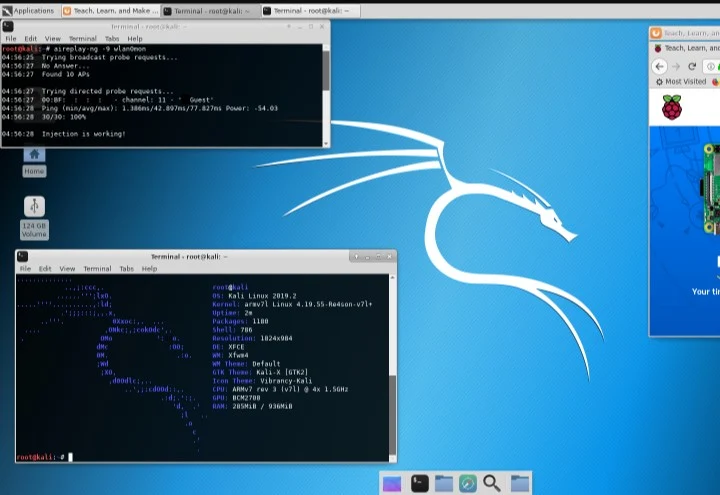Select the Teach, Learn browser tab
Image resolution: width=720 pixels, height=495 pixels.
click(x=686, y=48)
